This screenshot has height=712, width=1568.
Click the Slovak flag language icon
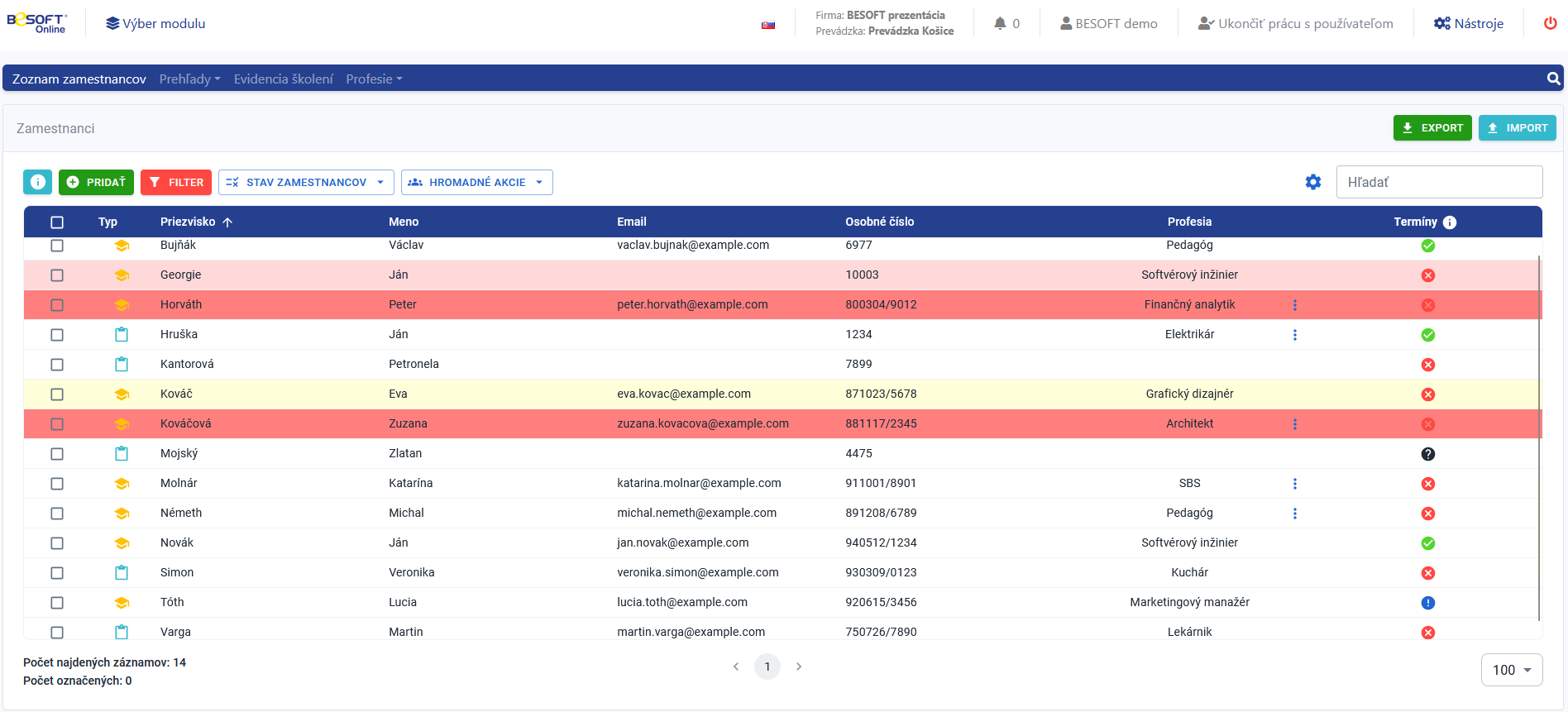coord(768,25)
